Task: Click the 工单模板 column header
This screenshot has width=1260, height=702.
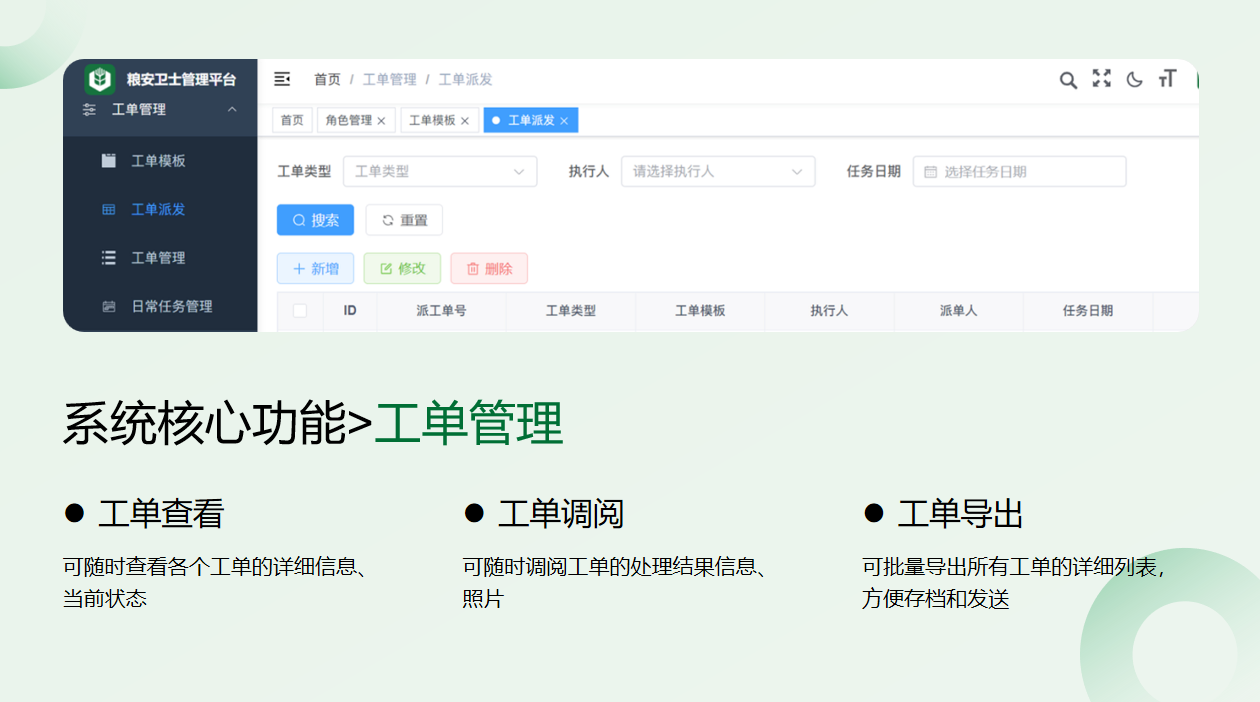Action: [700, 311]
